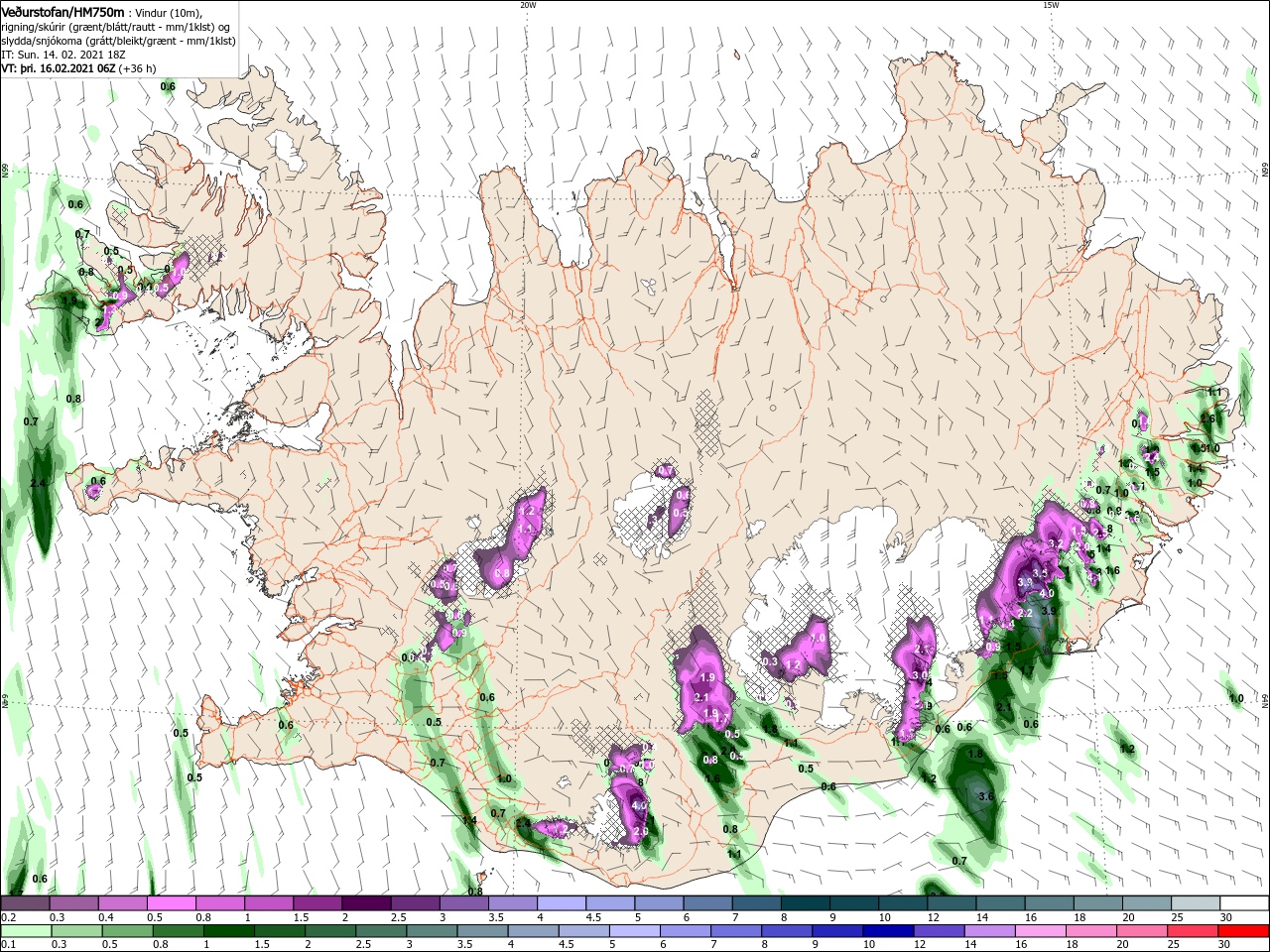Click the bright pink swatch in the snow legend
This screenshot has width=1270, height=952.
(x=172, y=903)
